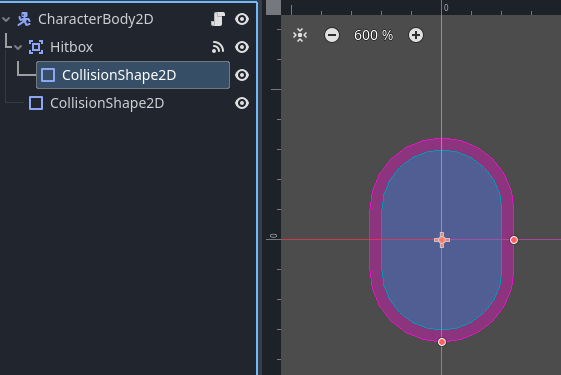The image size is (561, 375).
Task: Zoom in with the plus button
Action: 416,35
